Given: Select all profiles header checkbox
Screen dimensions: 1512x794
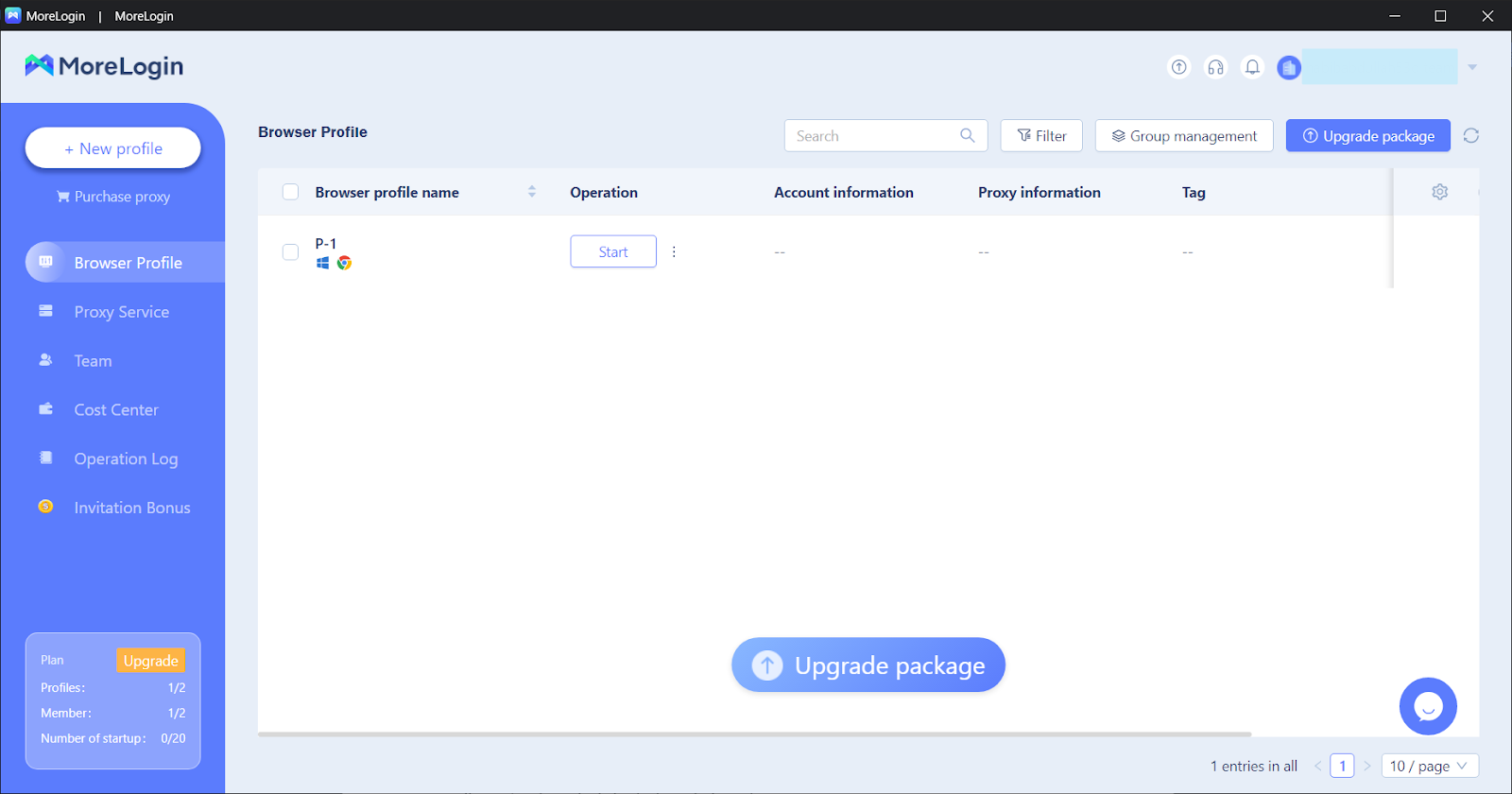Looking at the screenshot, I should [x=290, y=192].
